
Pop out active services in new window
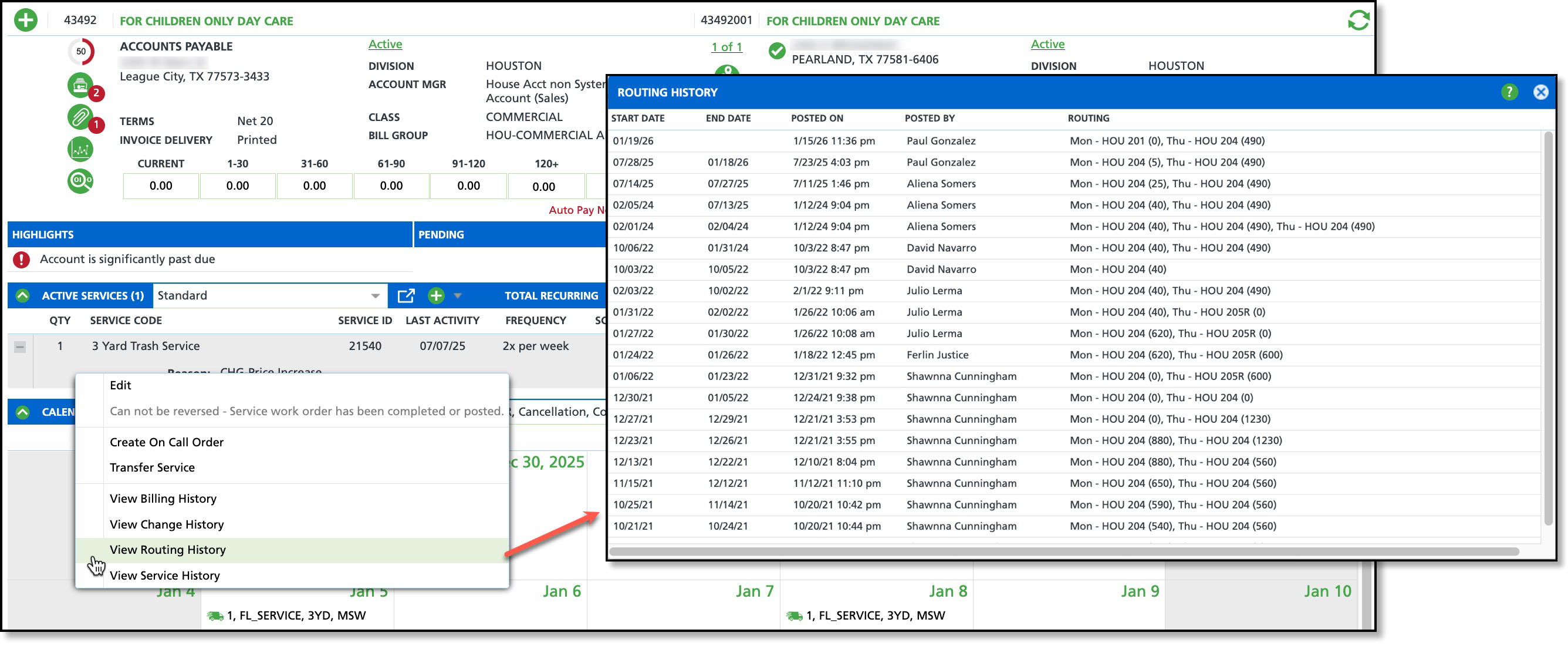click(405, 296)
